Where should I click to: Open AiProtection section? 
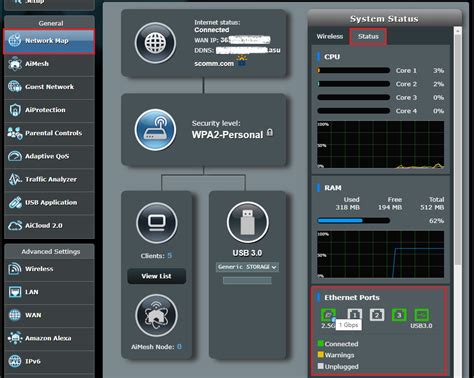(49, 110)
